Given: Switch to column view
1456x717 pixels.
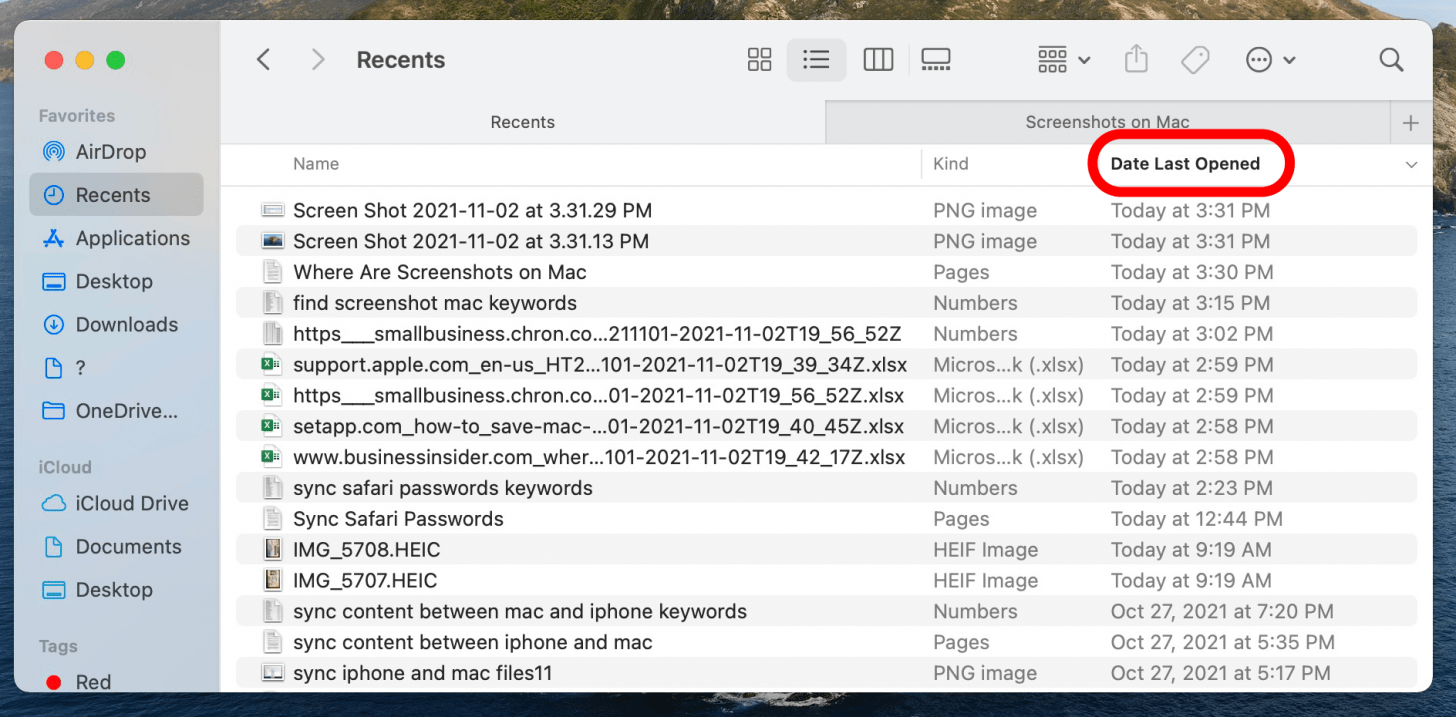Looking at the screenshot, I should click(x=878, y=60).
